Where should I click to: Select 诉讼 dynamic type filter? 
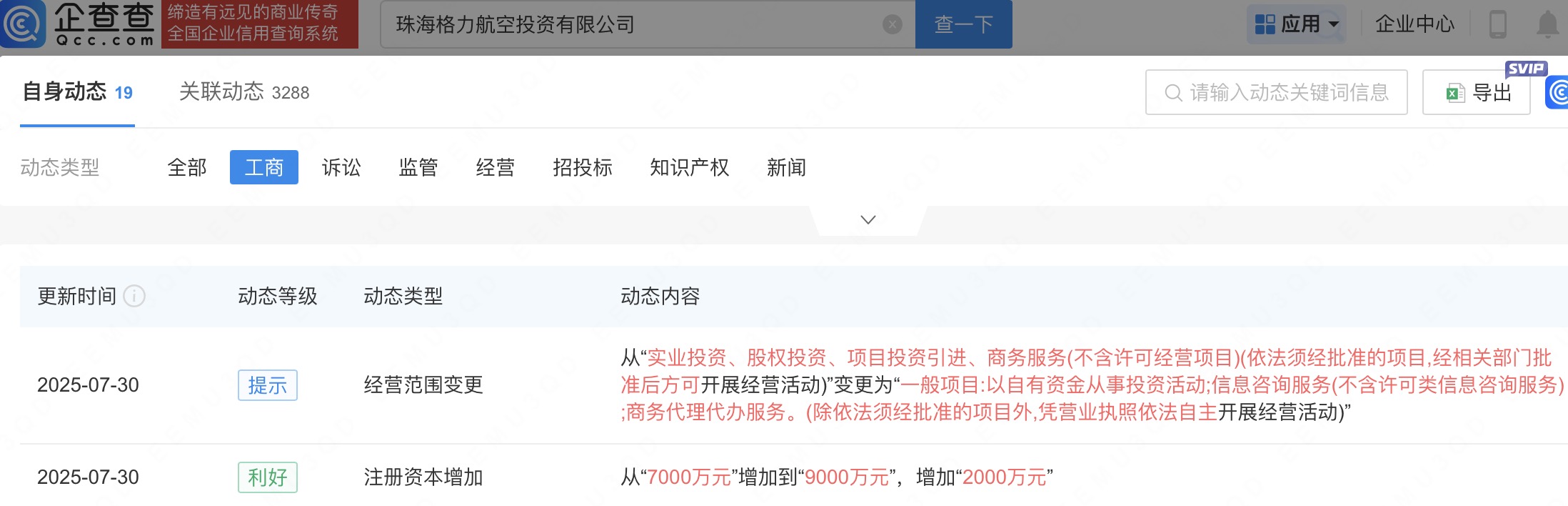[x=341, y=167]
